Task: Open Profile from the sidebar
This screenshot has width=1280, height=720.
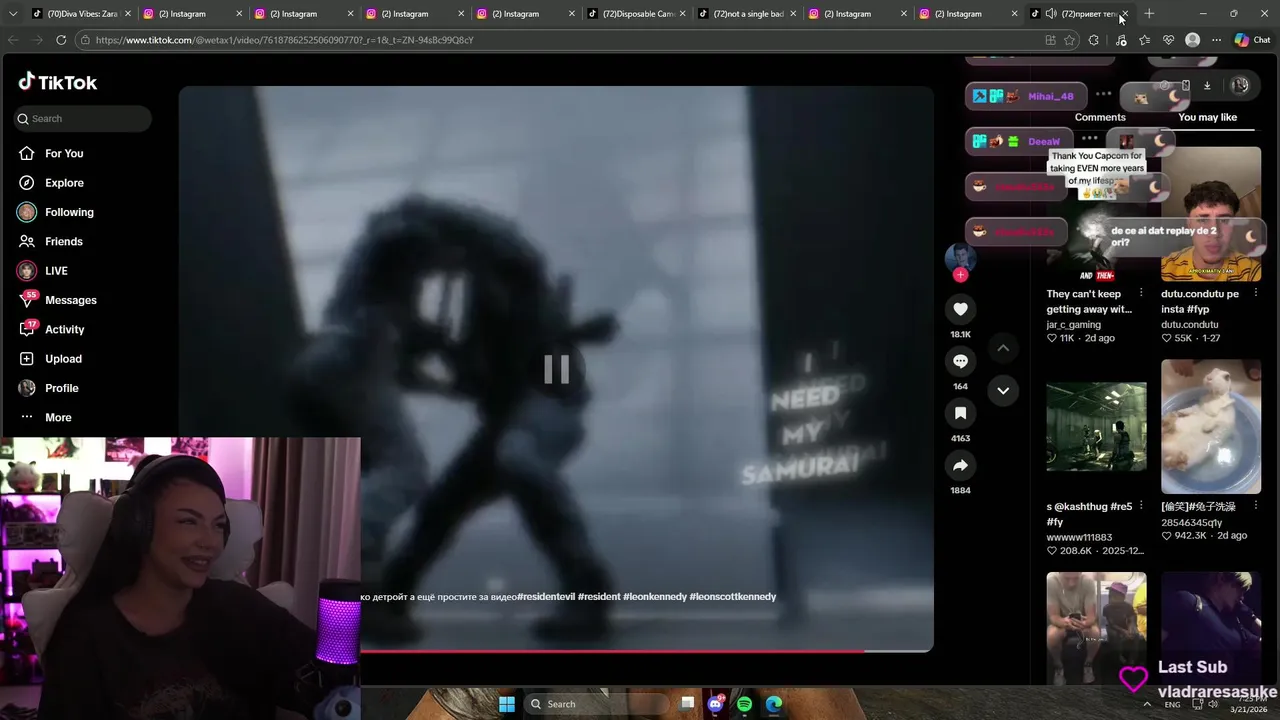Action: [61, 388]
